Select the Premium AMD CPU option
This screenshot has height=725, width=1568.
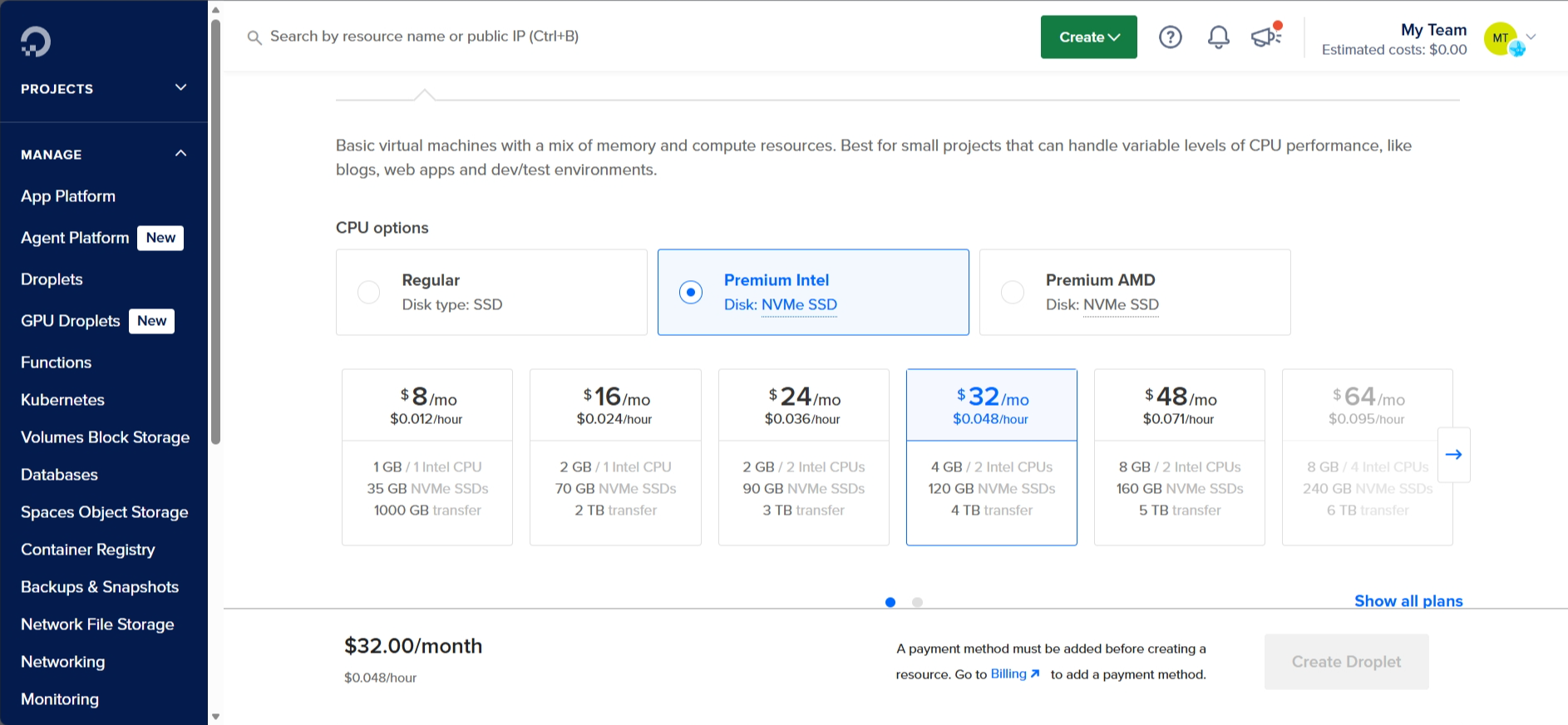pyautogui.click(x=1135, y=293)
